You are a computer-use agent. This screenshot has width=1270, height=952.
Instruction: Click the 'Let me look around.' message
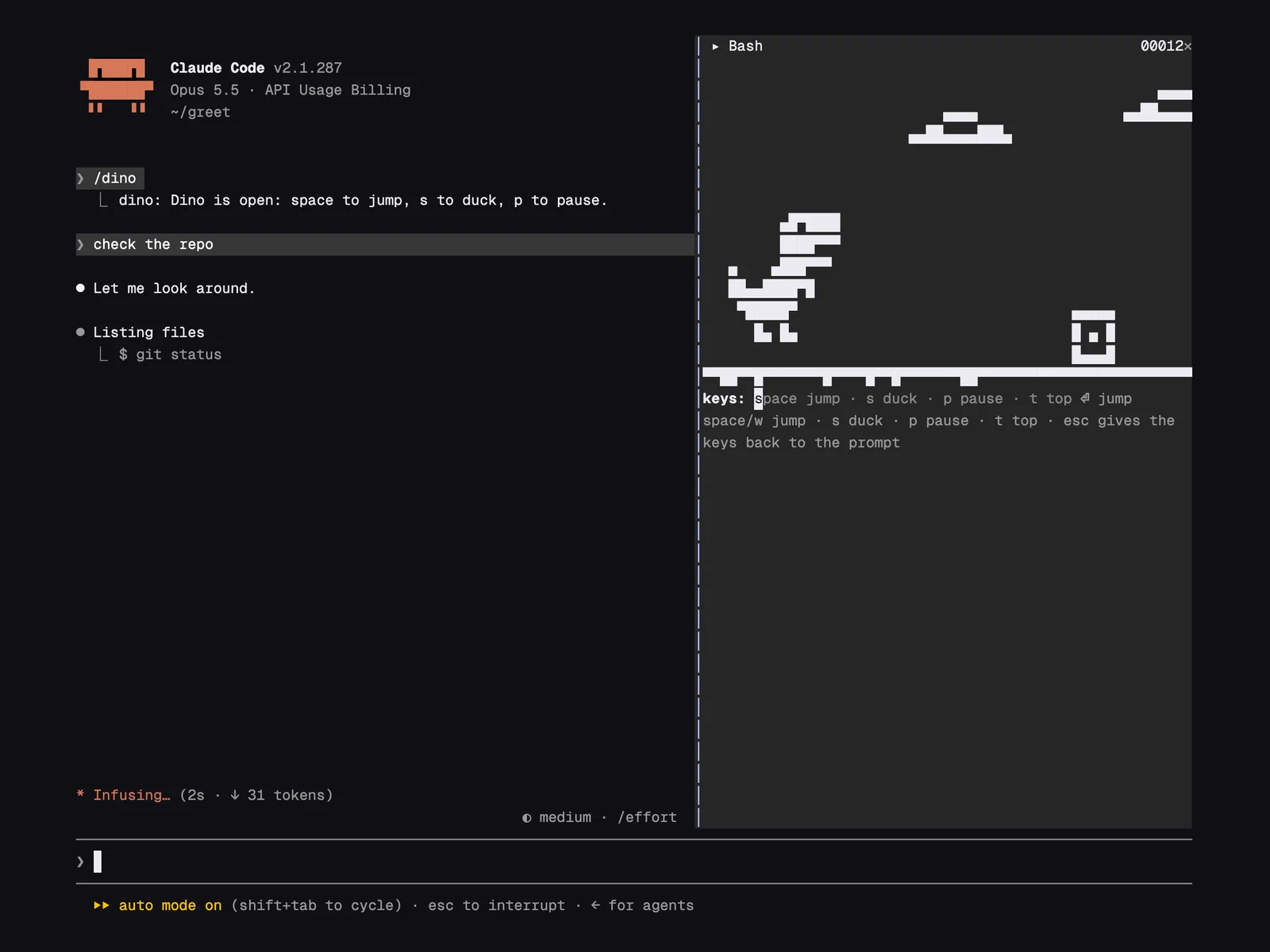tap(174, 288)
